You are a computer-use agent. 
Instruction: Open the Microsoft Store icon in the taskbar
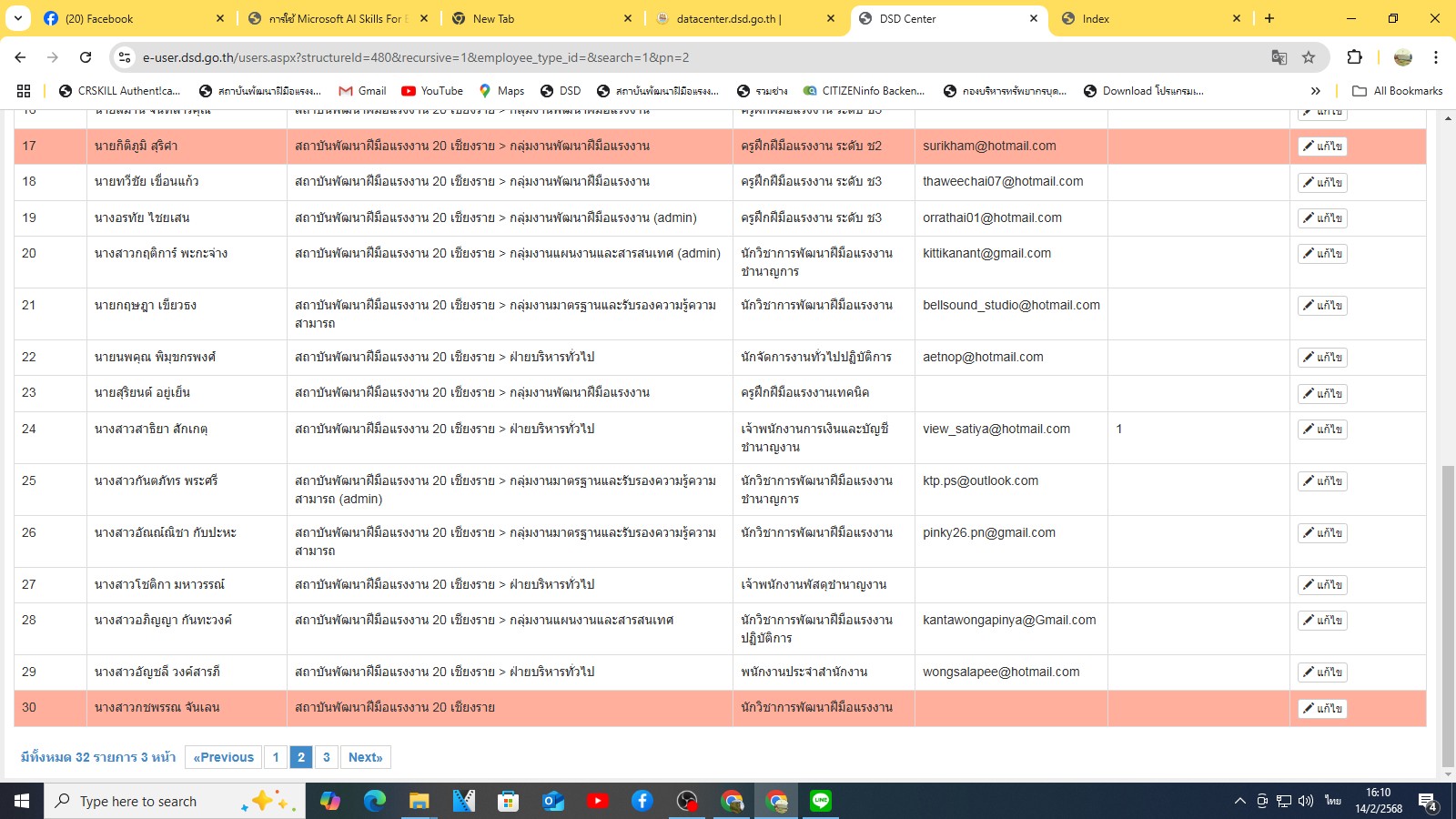pyautogui.click(x=508, y=801)
